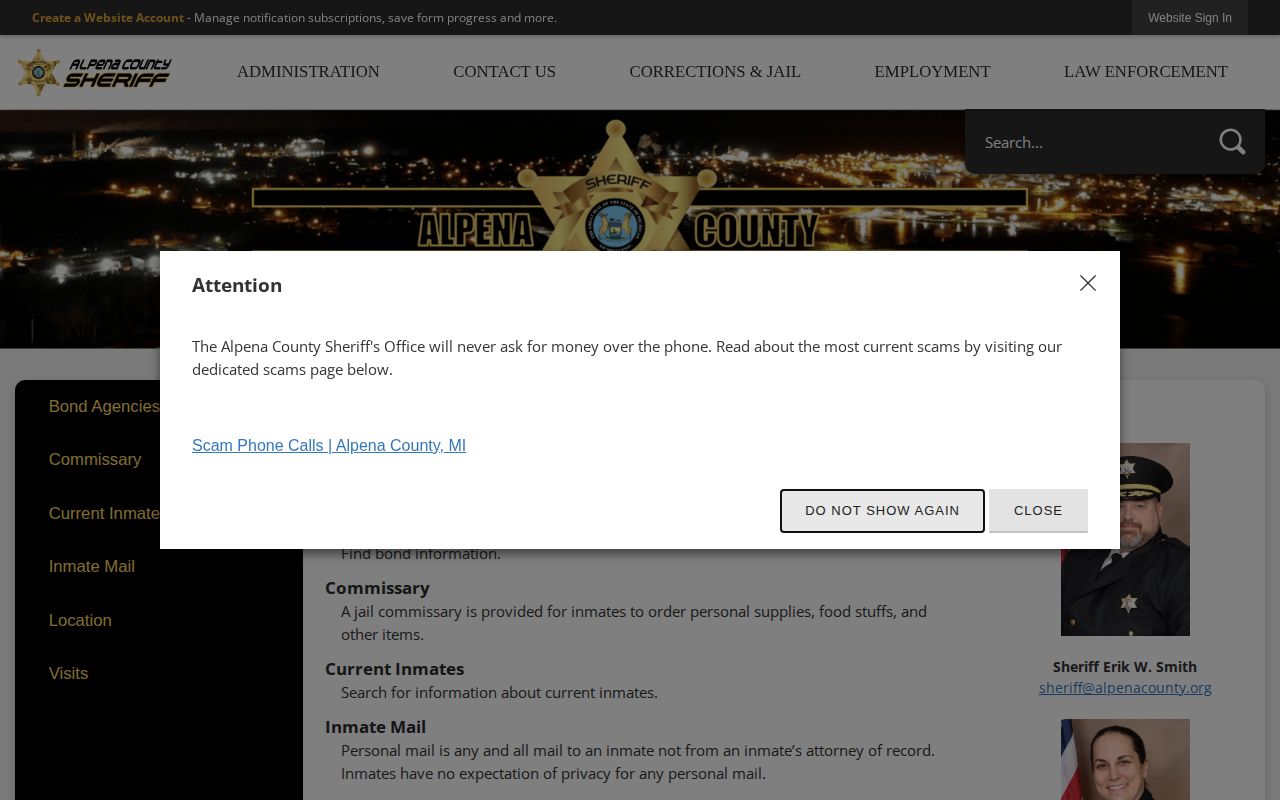Open the Contact Us menu
This screenshot has height=800, width=1280.
click(504, 72)
